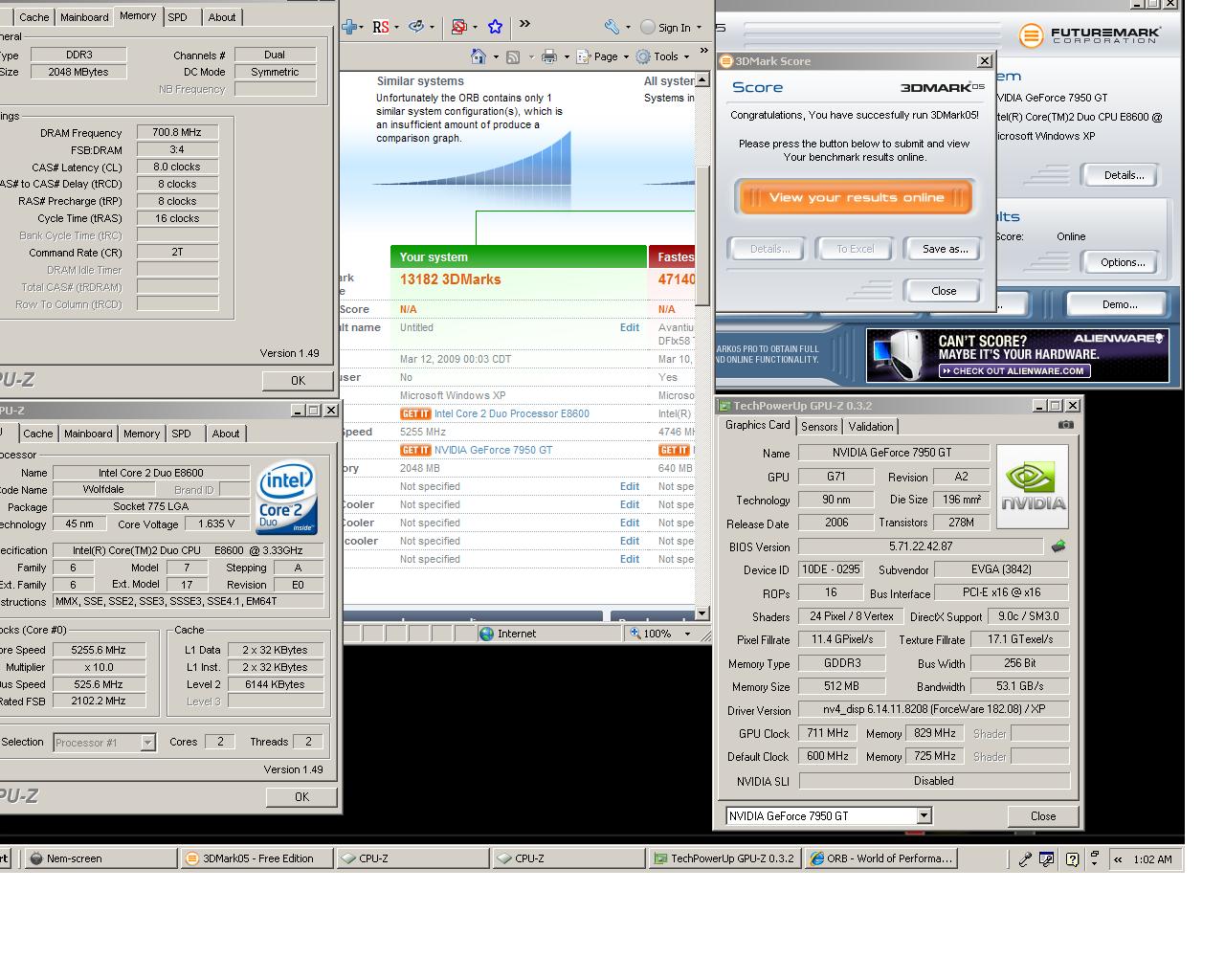1225x980 pixels.
Task: Open 3DMark05 - Free Edition taskbar button
Action: (257, 858)
